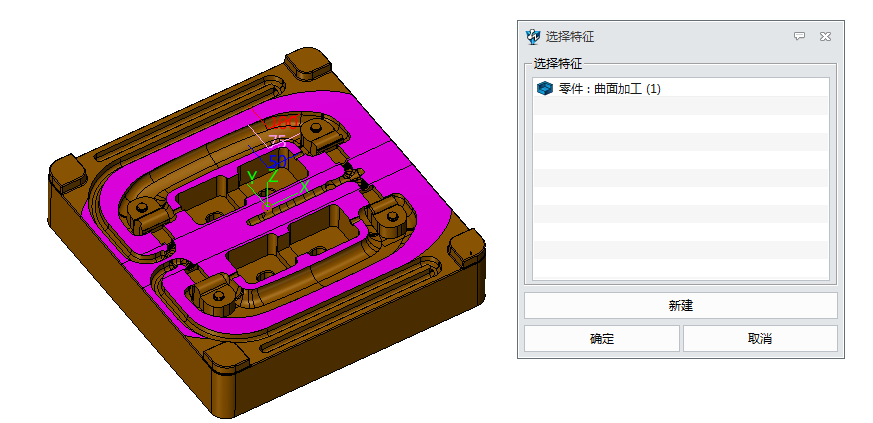The width and height of the screenshot is (873, 423).
Task: Click the blue part icon in feature list
Action: pos(544,89)
